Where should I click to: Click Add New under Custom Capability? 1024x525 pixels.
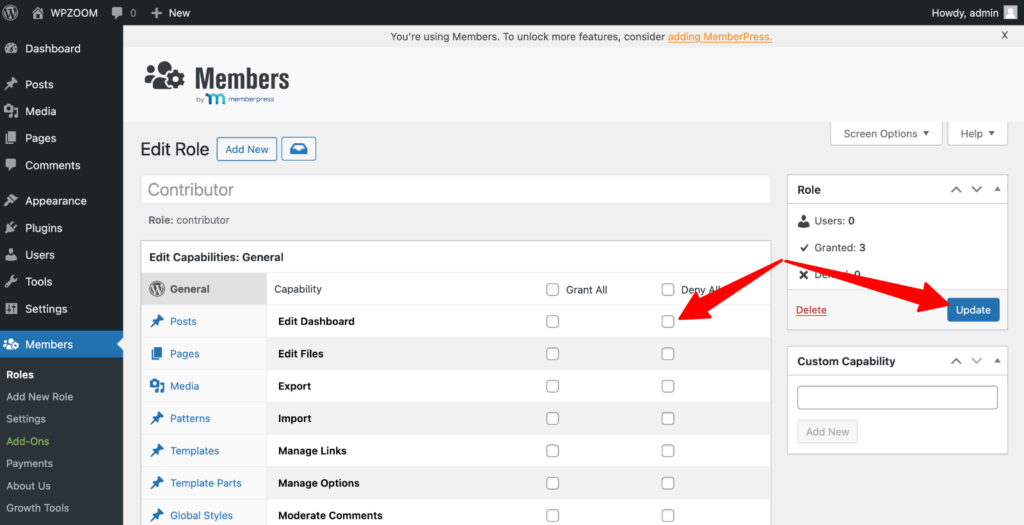coord(827,432)
